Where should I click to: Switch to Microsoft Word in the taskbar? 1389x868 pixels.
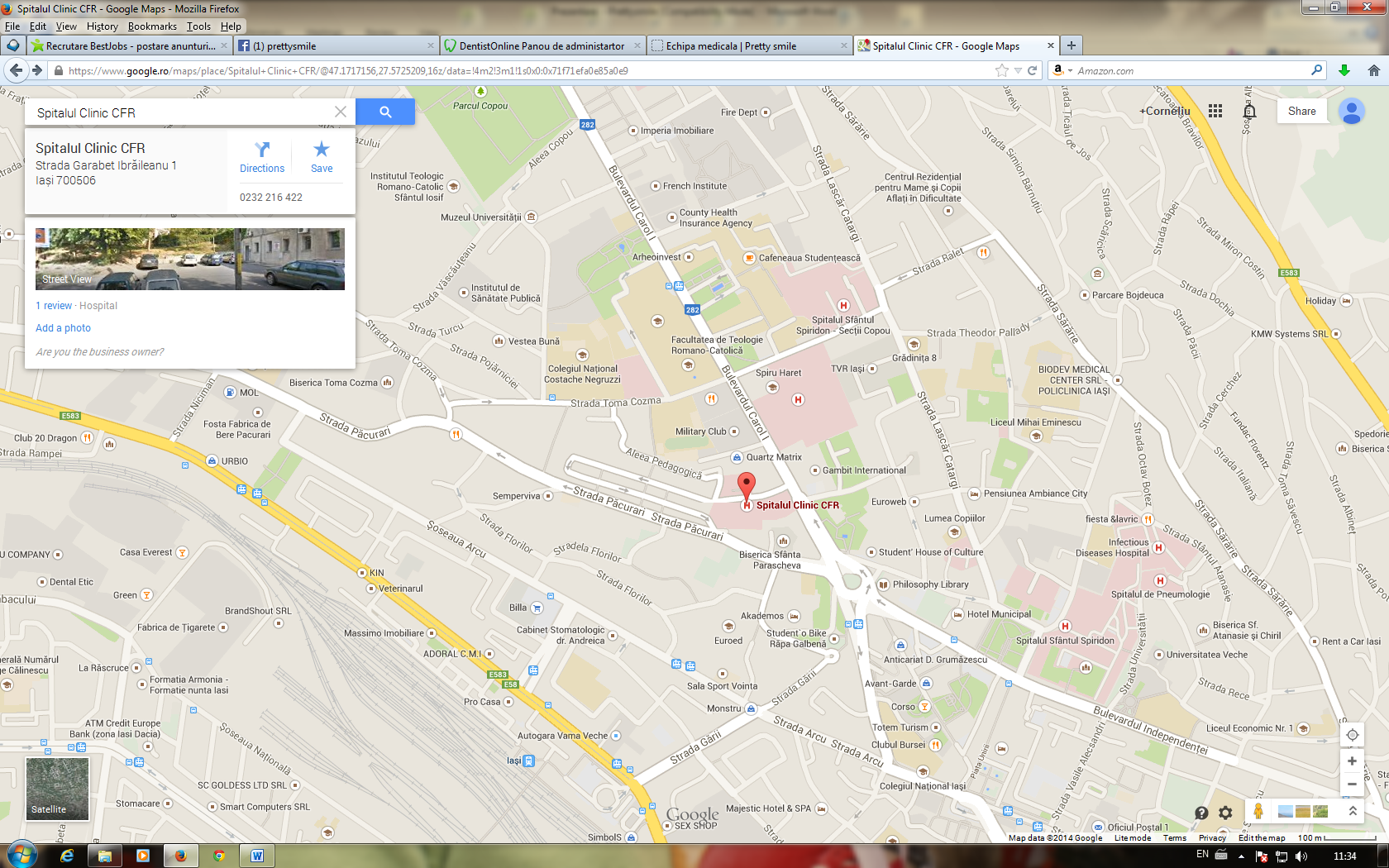click(x=257, y=856)
